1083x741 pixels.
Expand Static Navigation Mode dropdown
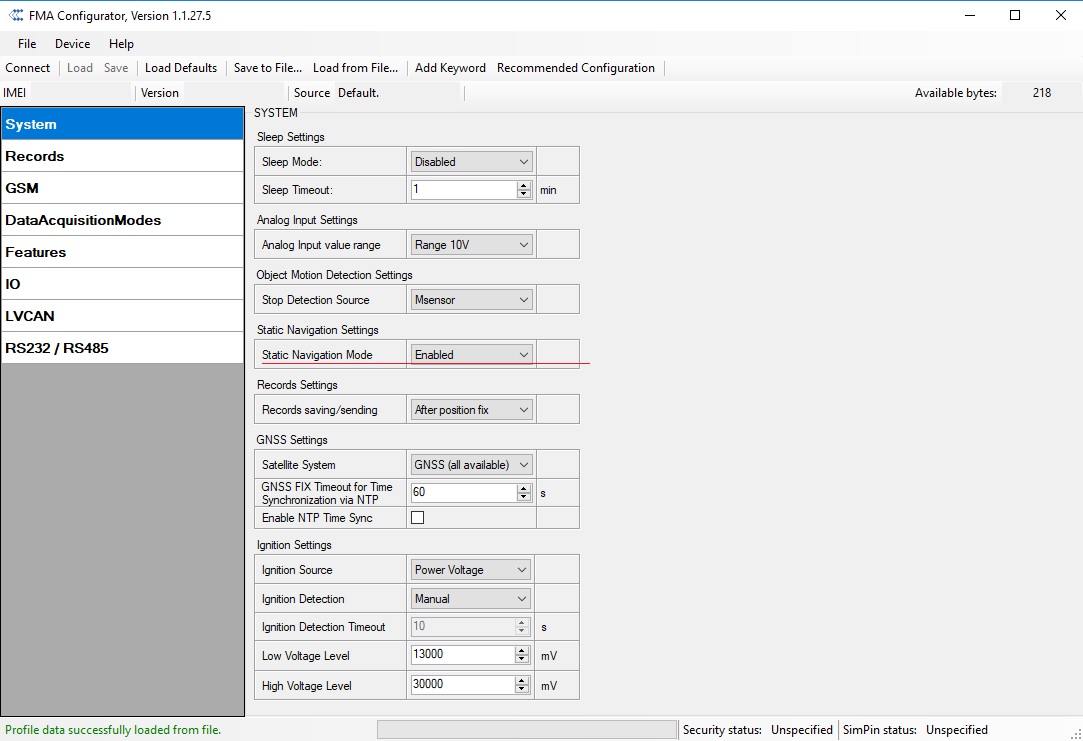[471, 355]
